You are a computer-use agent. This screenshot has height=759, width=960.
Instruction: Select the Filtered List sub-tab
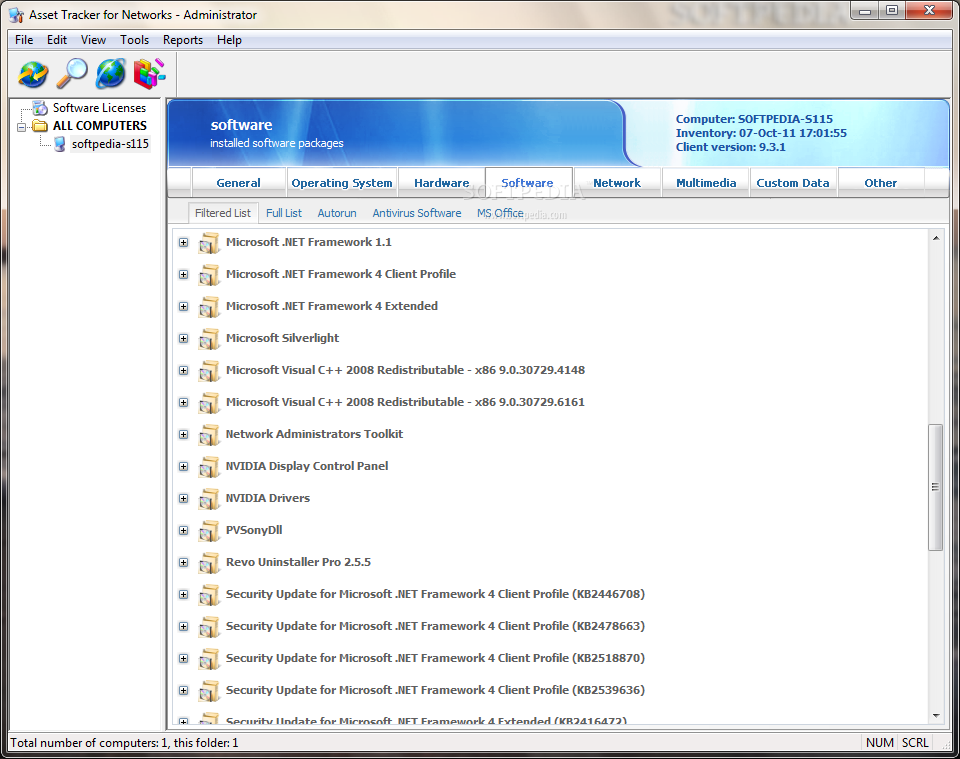tap(223, 213)
